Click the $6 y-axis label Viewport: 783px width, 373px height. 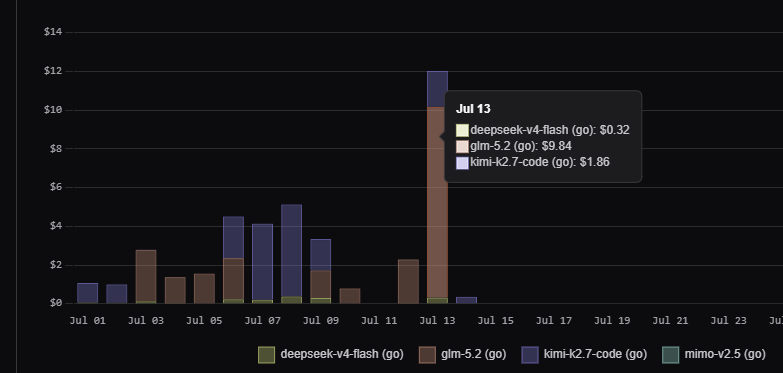[x=56, y=187]
